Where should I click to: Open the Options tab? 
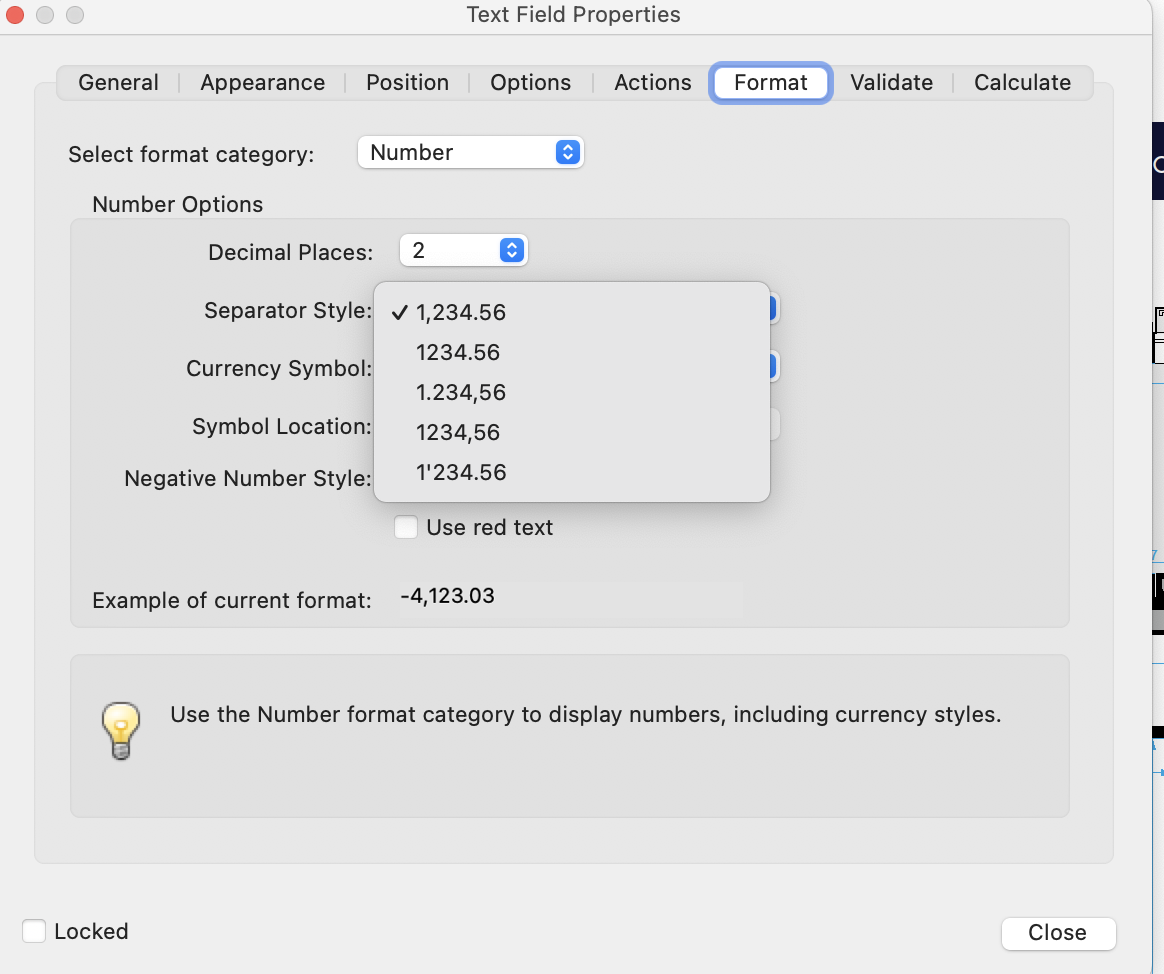pos(530,82)
